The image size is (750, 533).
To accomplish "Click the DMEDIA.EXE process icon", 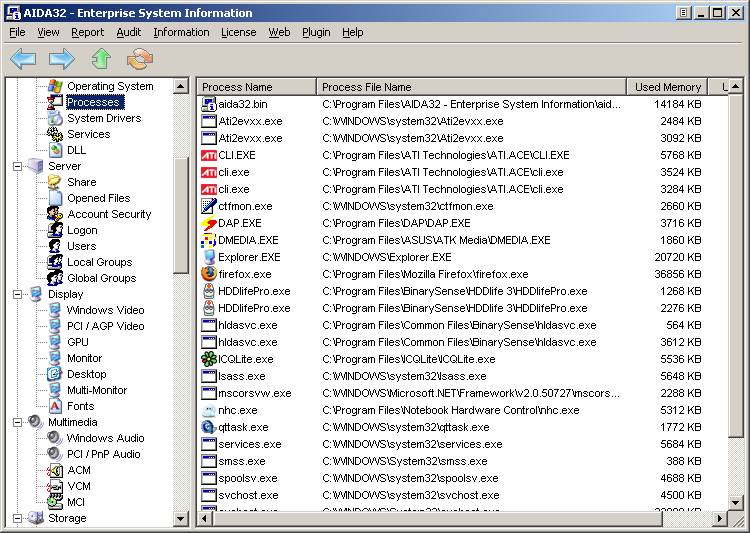I will [x=209, y=240].
